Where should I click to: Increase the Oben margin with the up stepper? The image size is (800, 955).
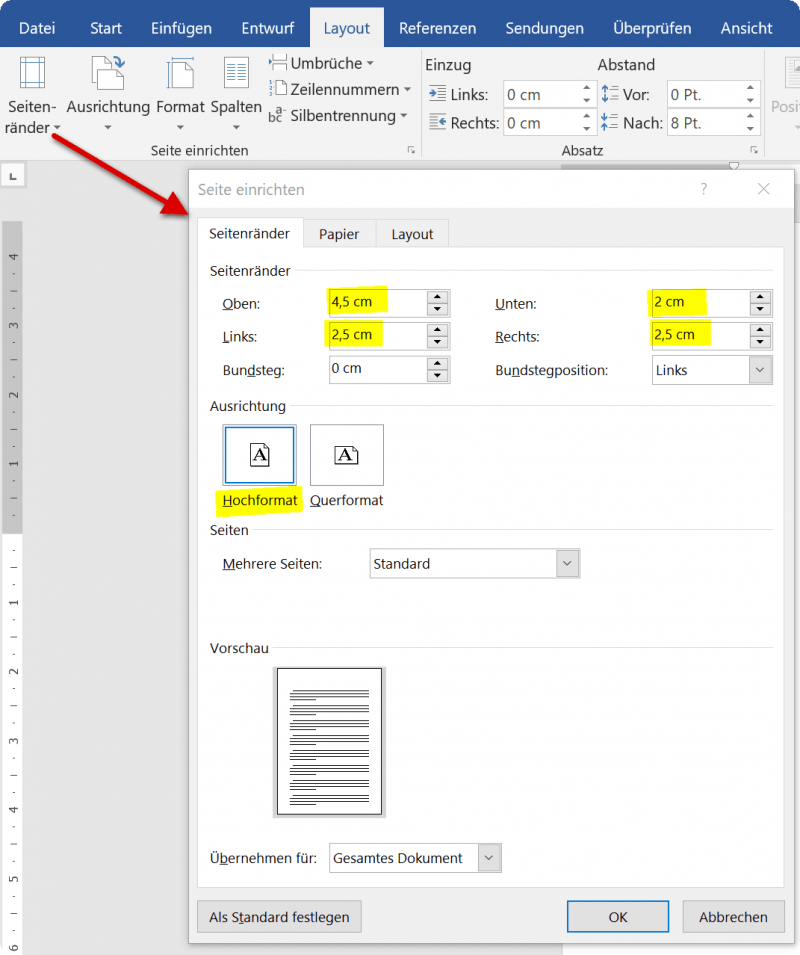[x=437, y=297]
